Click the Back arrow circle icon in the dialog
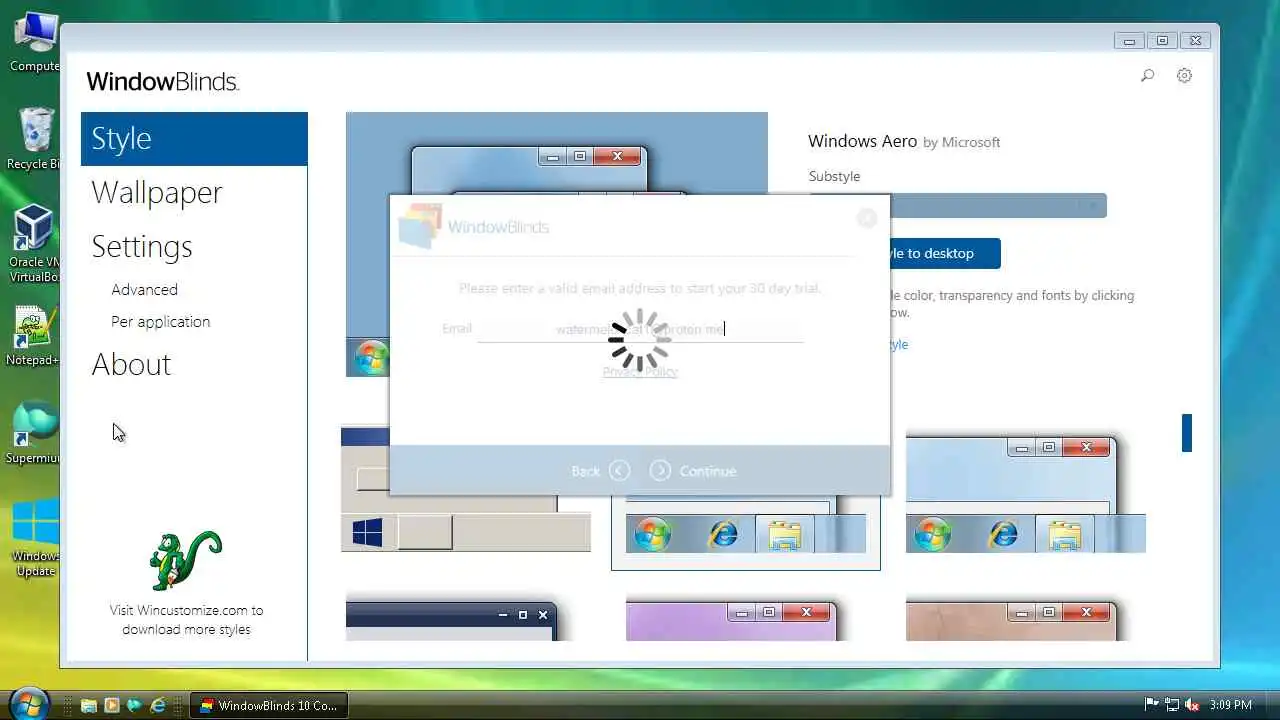1280x720 pixels. tap(619, 470)
